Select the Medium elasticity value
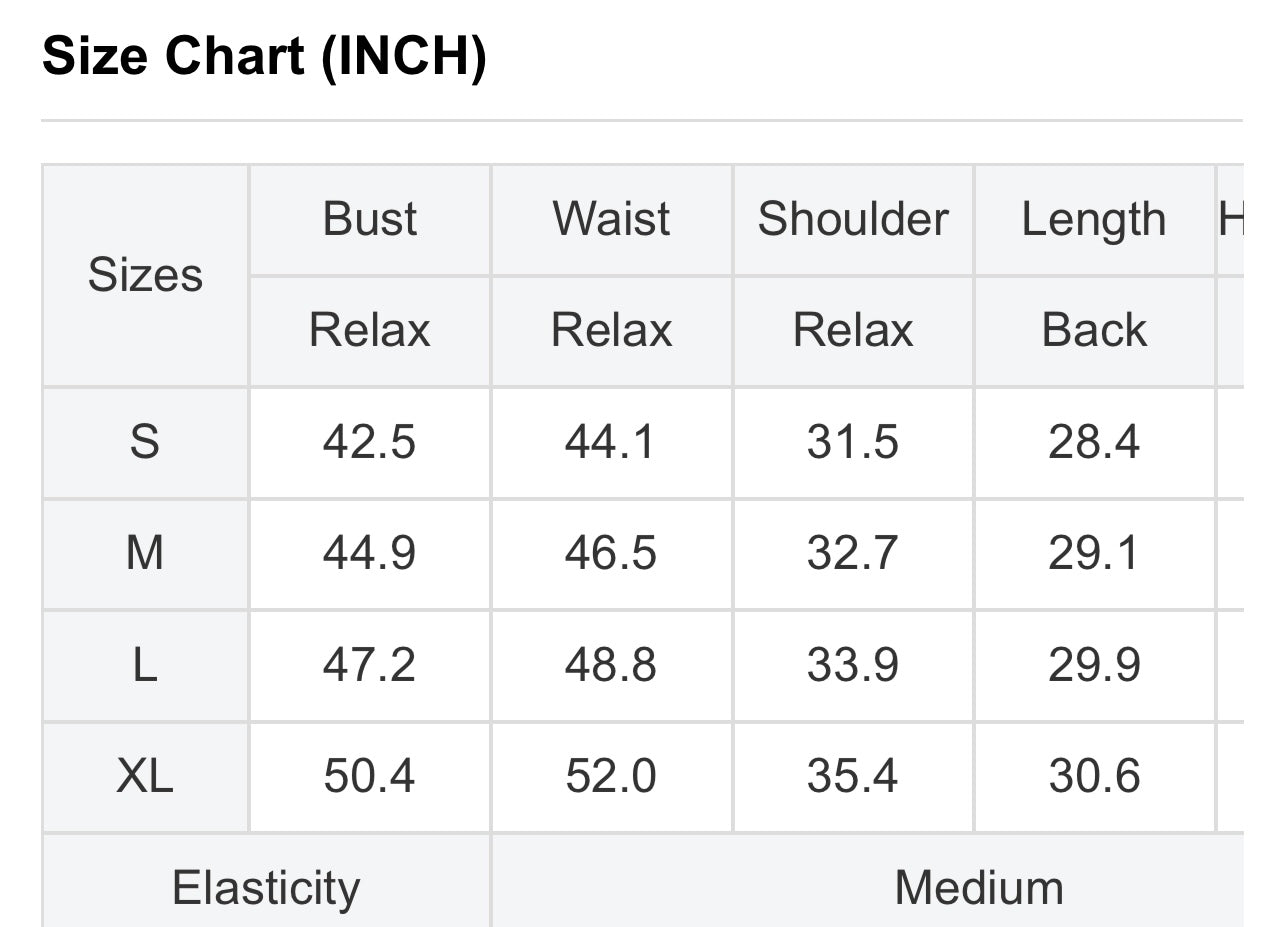1284x927 pixels. tap(978, 887)
